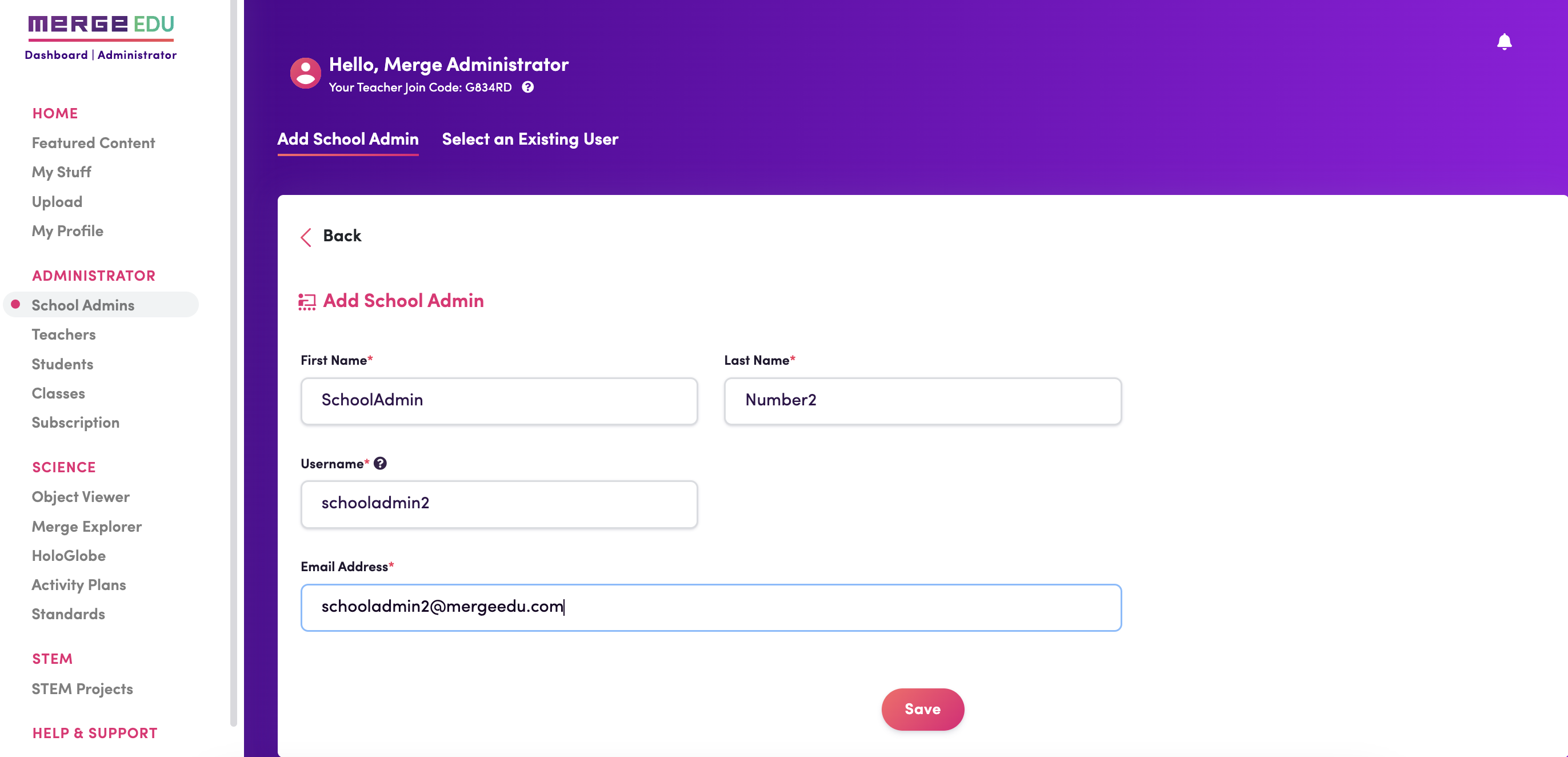
Task: Click the sidebar vertical scrollbar
Action: point(233,363)
